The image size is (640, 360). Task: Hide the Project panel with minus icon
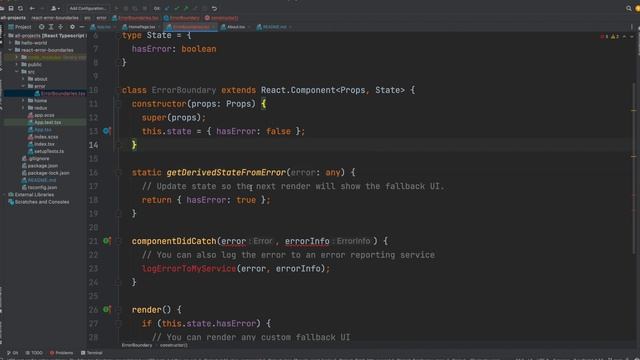pos(82,27)
